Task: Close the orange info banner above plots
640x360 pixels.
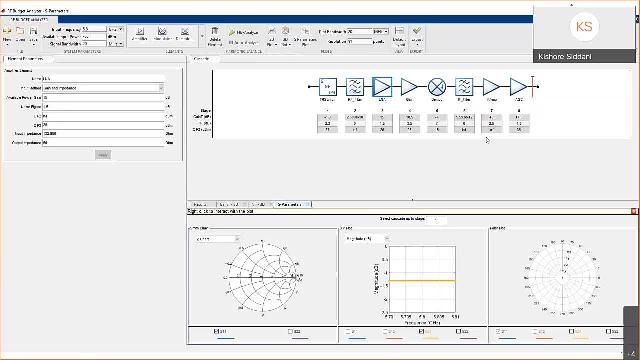Action: pos(634,211)
